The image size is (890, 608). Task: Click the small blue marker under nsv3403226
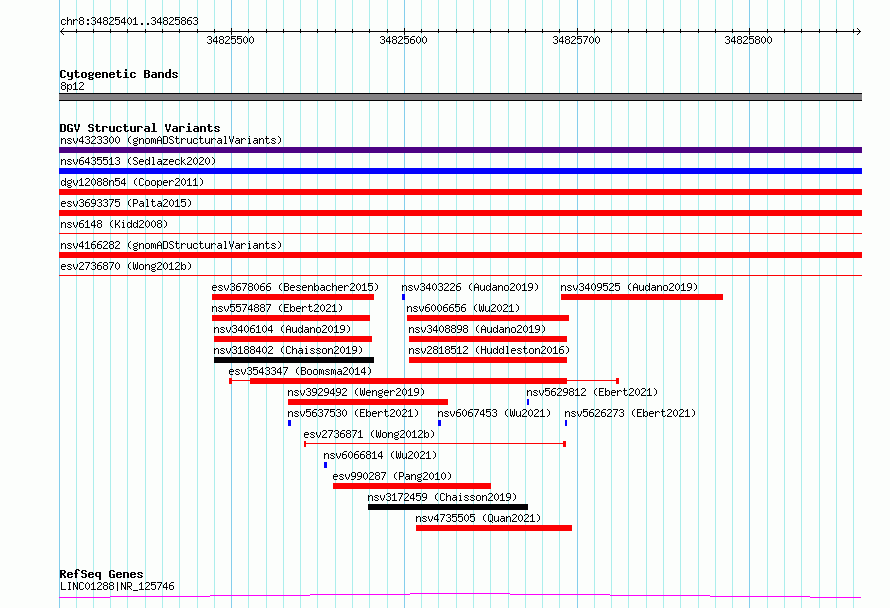(x=403, y=297)
